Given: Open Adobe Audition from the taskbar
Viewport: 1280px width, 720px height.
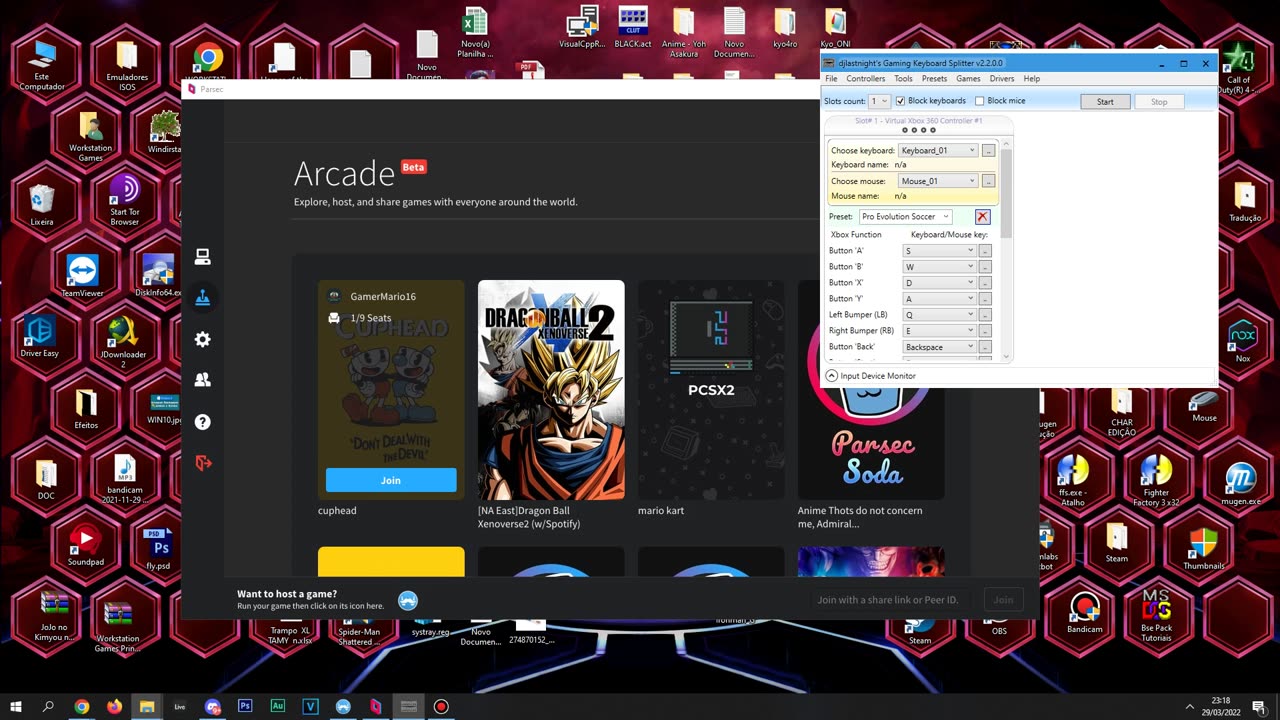Looking at the screenshot, I should (278, 706).
